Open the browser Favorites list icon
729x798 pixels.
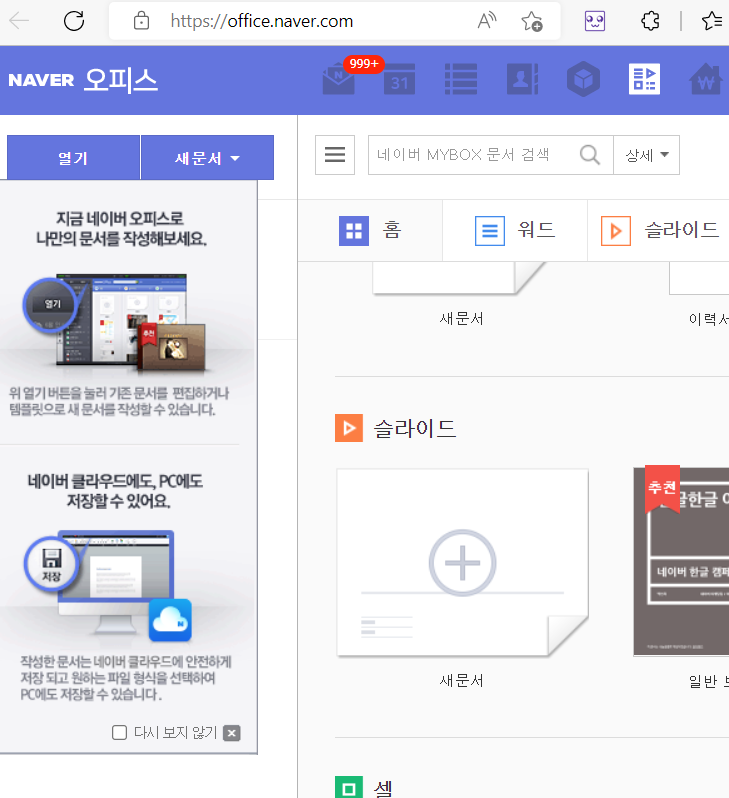pos(712,21)
